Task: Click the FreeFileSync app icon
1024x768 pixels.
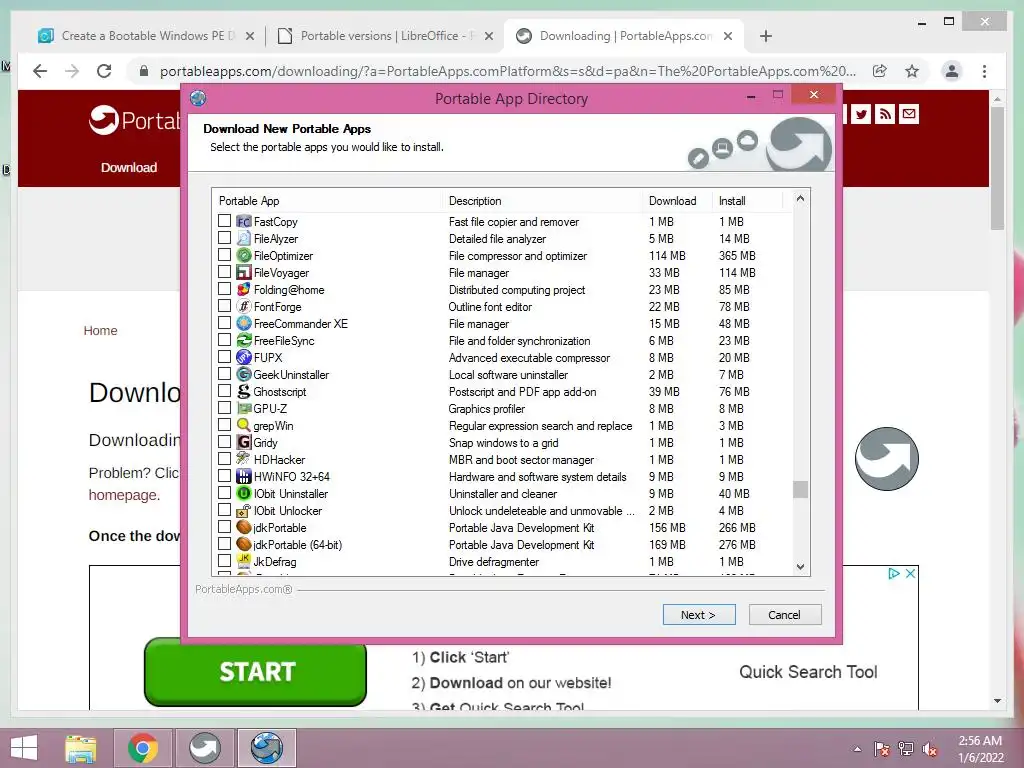Action: 244,340
